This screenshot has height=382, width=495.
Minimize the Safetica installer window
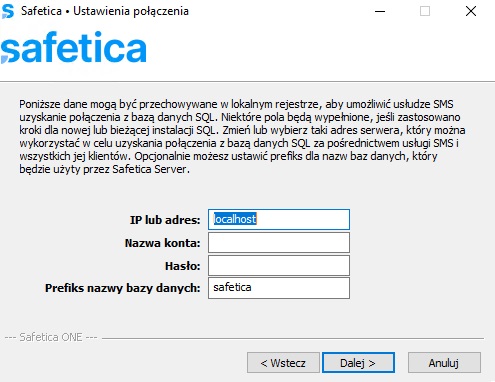pyautogui.click(x=380, y=11)
